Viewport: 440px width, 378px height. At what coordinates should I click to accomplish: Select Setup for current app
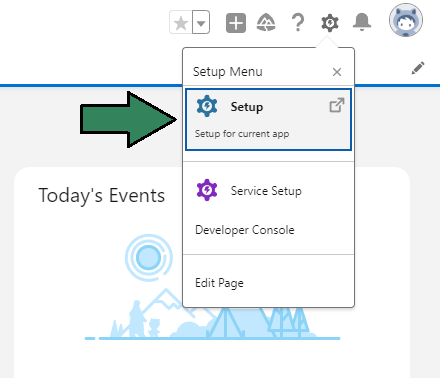[x=268, y=119]
